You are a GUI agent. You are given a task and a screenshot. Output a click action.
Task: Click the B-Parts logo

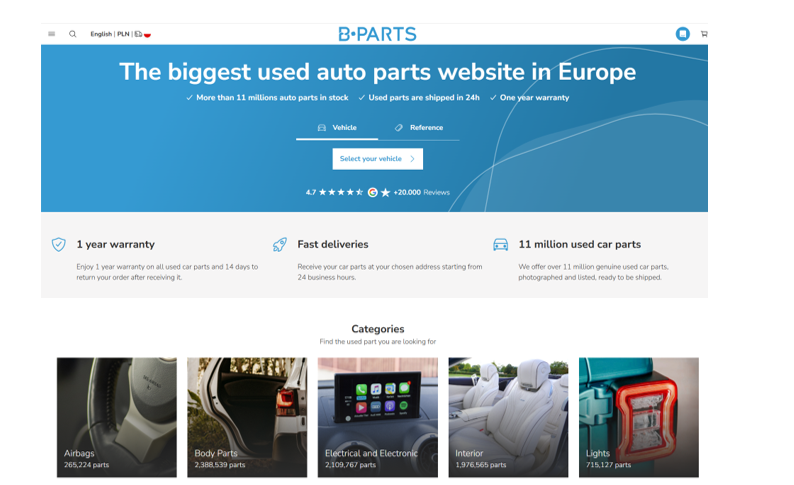coord(377,34)
